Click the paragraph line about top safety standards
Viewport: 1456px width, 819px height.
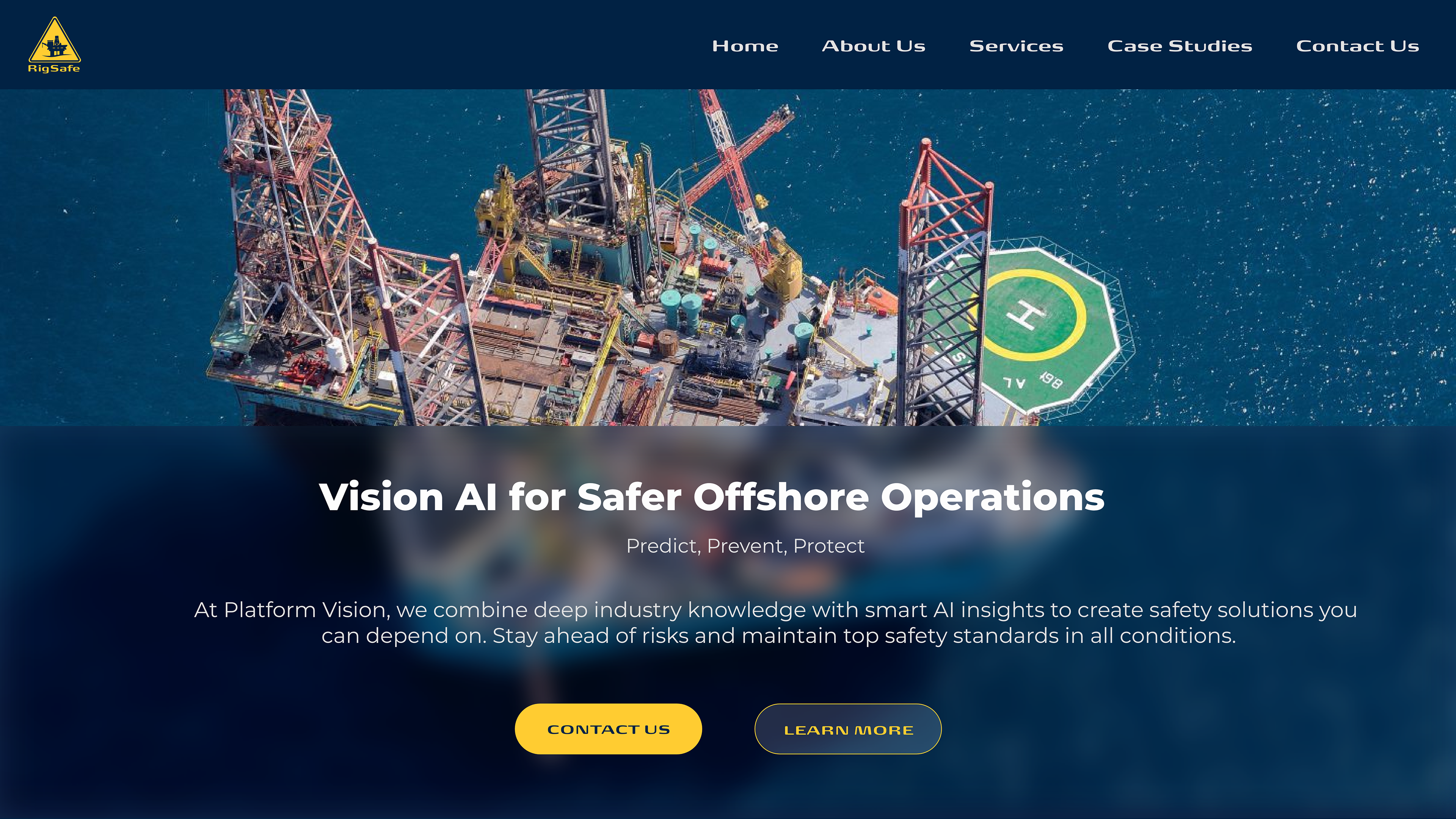(x=778, y=636)
